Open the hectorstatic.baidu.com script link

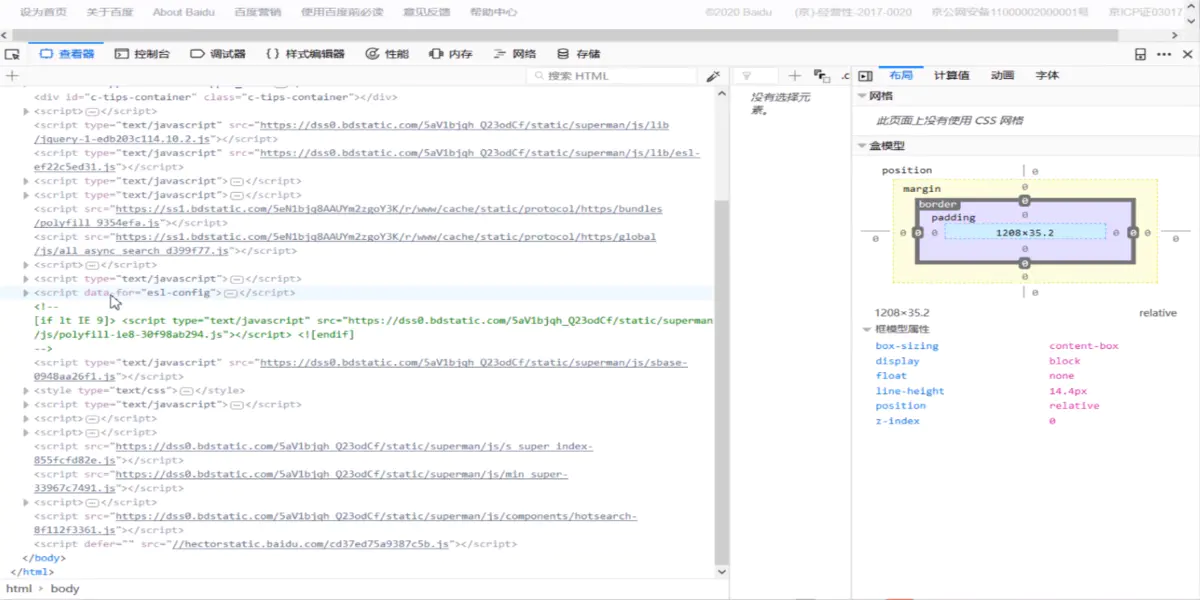(310, 545)
